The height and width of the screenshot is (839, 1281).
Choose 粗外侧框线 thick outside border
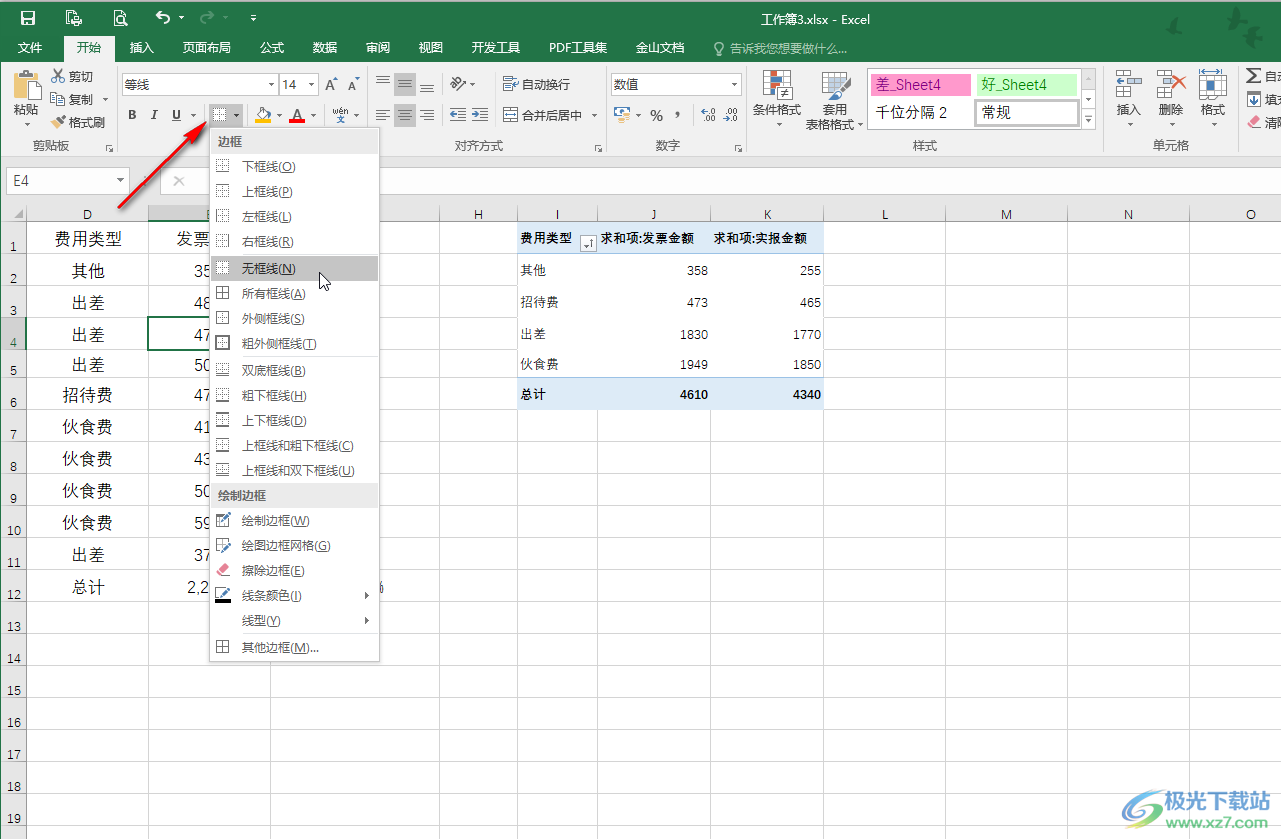tap(294, 343)
